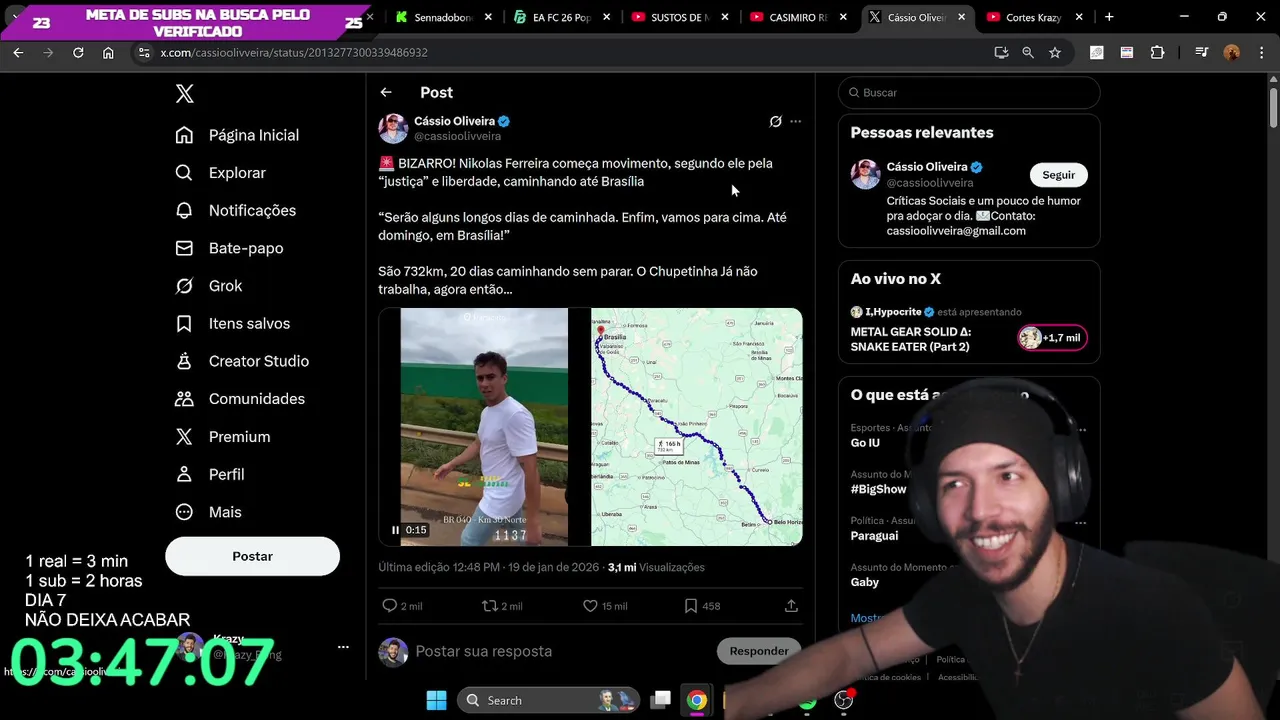Click the repost icon showing 2 mil
This screenshot has width=1280, height=720.
[x=490, y=606]
